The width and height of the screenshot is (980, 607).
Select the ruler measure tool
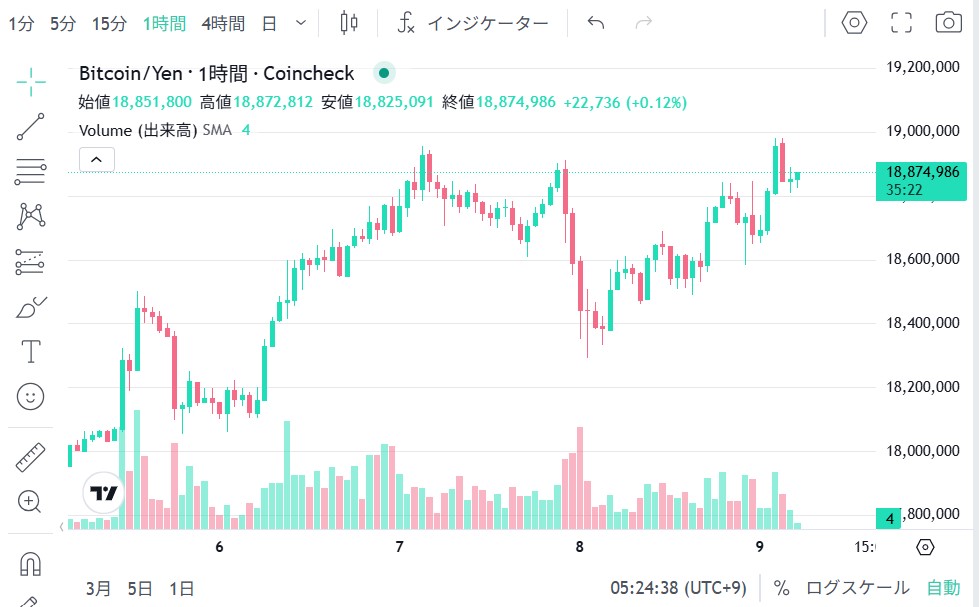coord(31,458)
